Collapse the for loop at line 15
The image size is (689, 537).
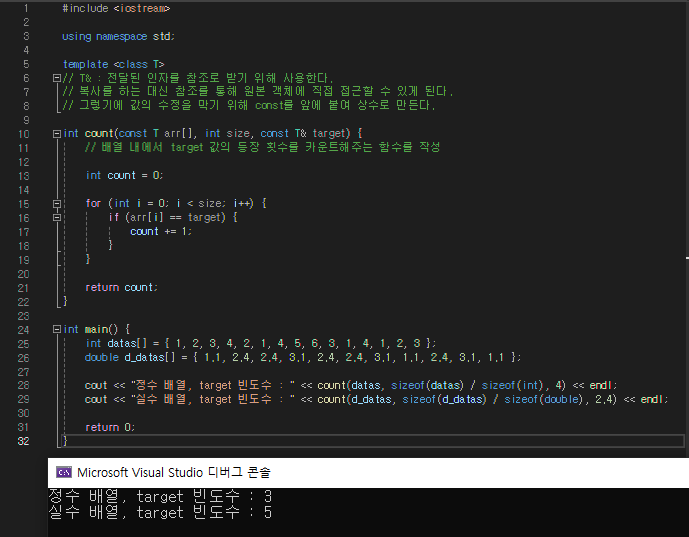(x=57, y=203)
